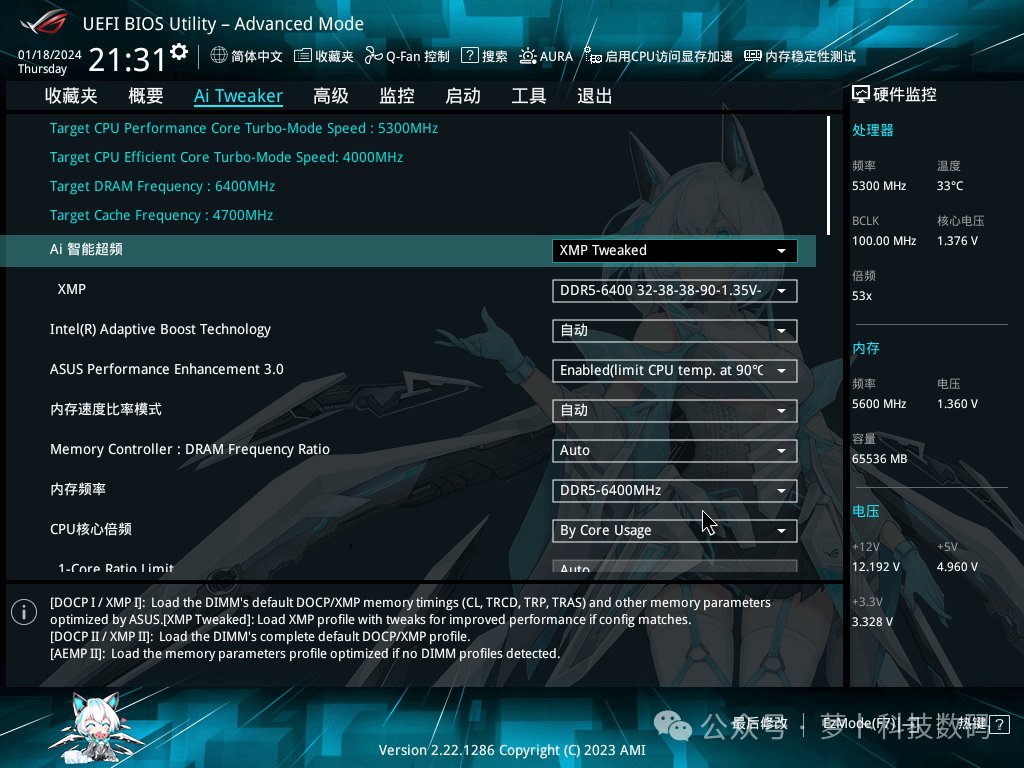The image size is (1024, 768).
Task: Click the 53x multiplier value
Action: pos(862,296)
